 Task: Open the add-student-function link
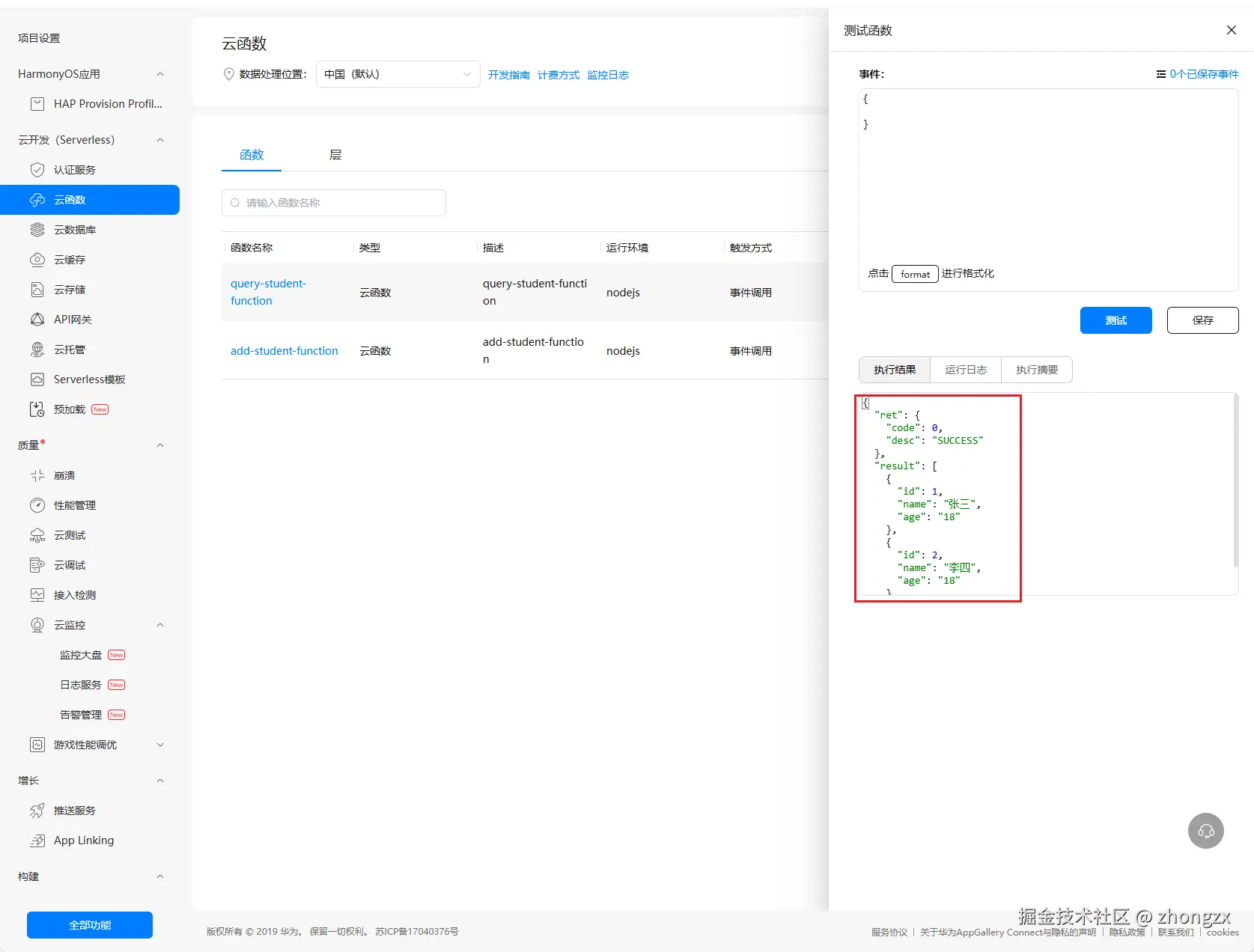[x=284, y=351]
